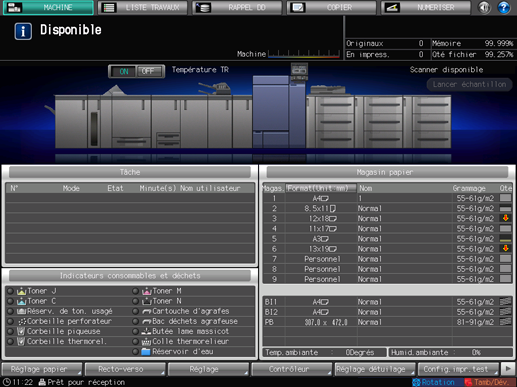Image resolution: width=517 pixels, height=387 pixels.
Task: Open the Réglage papier menu
Action: point(42,369)
